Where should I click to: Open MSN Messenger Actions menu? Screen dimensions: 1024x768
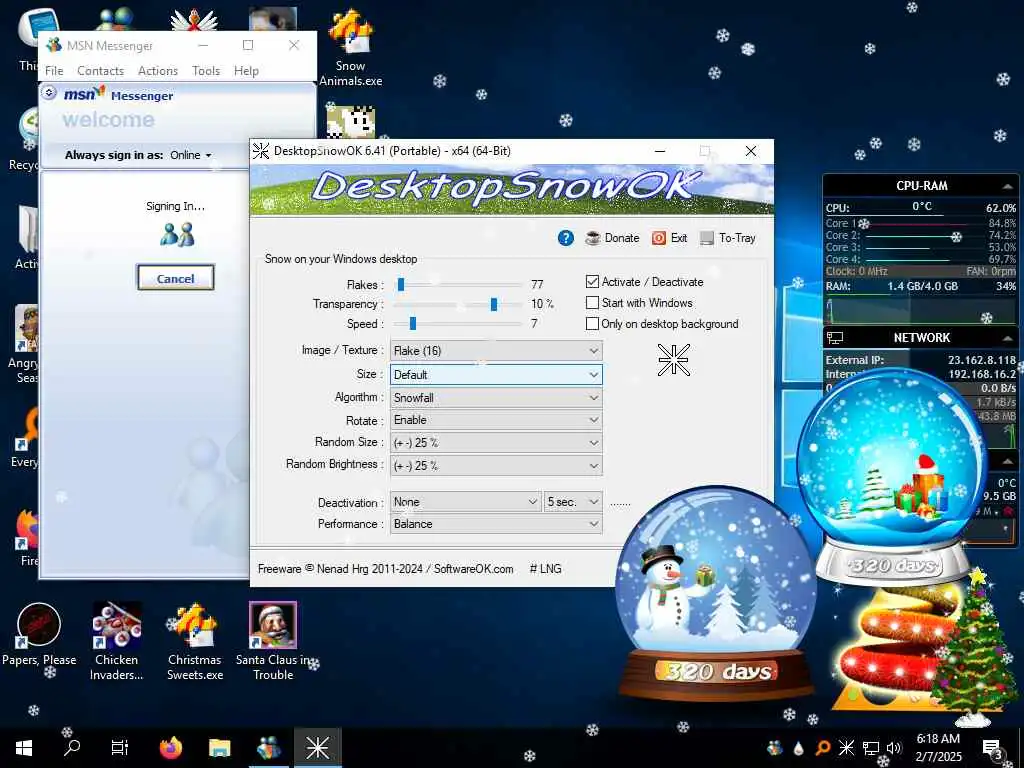(x=158, y=71)
